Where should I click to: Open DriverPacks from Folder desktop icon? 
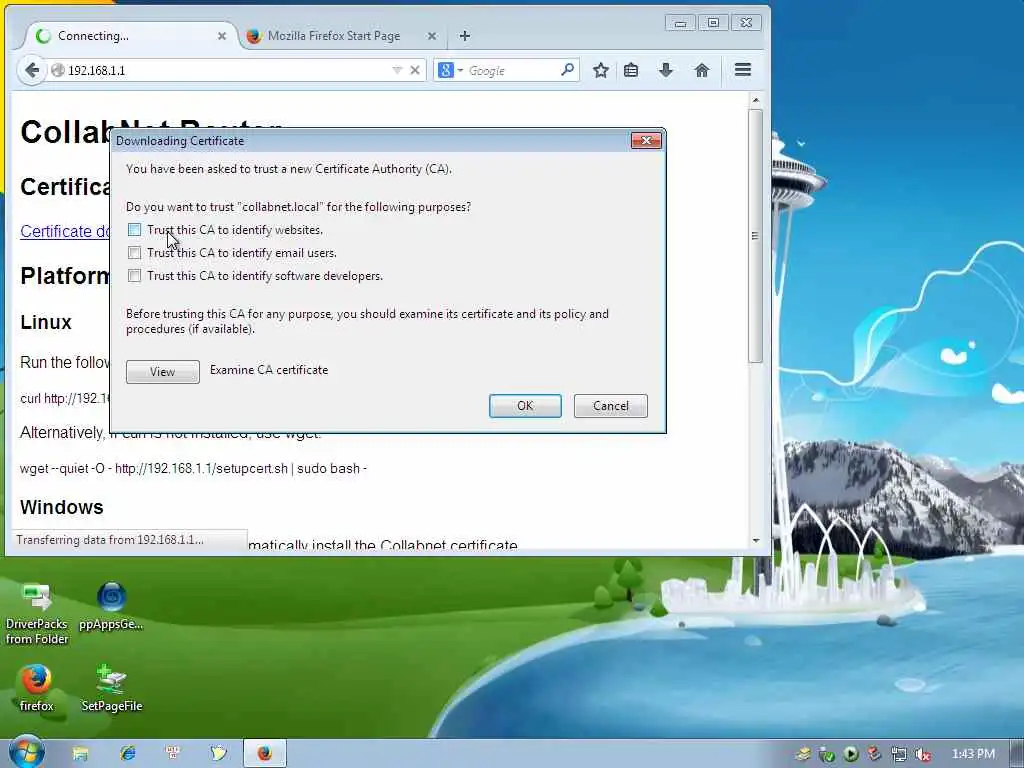(37, 615)
